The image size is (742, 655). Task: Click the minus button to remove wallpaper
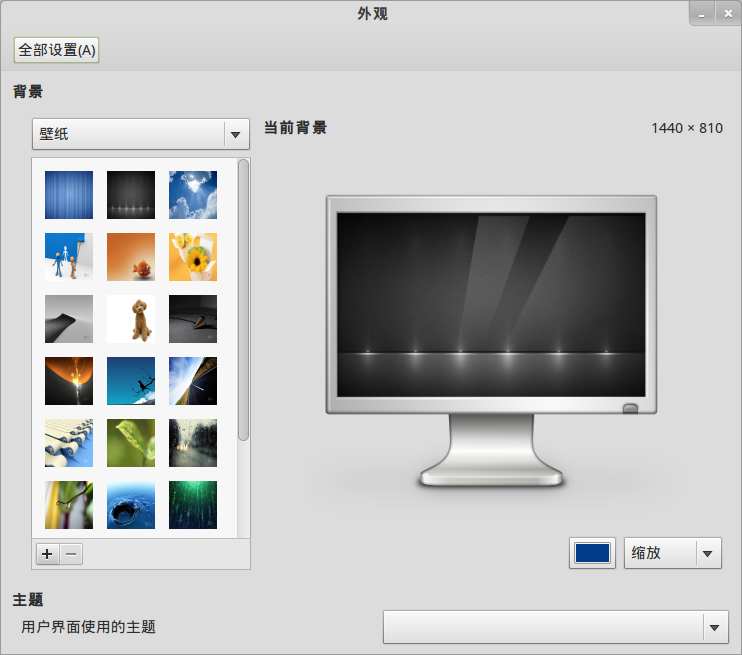[x=71, y=554]
